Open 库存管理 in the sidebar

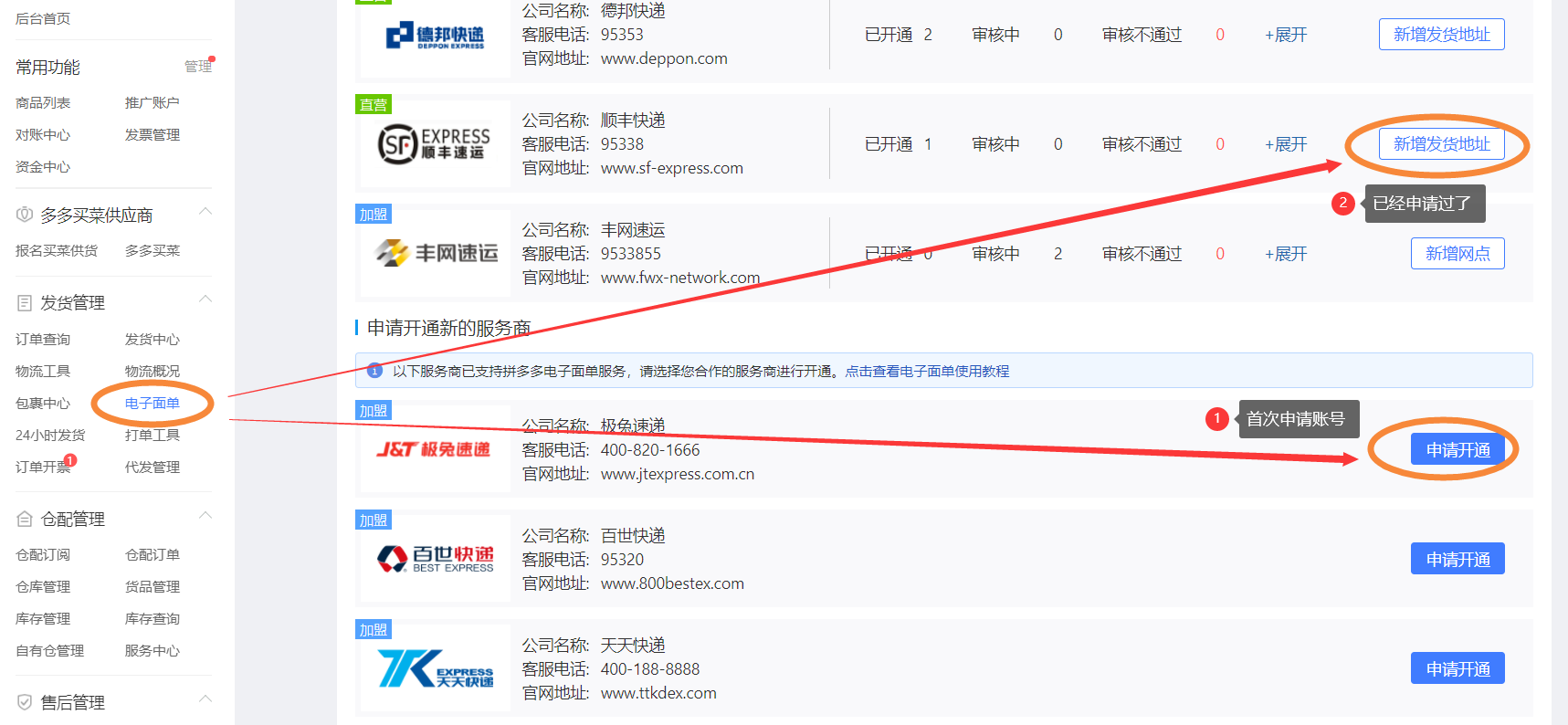pos(43,619)
